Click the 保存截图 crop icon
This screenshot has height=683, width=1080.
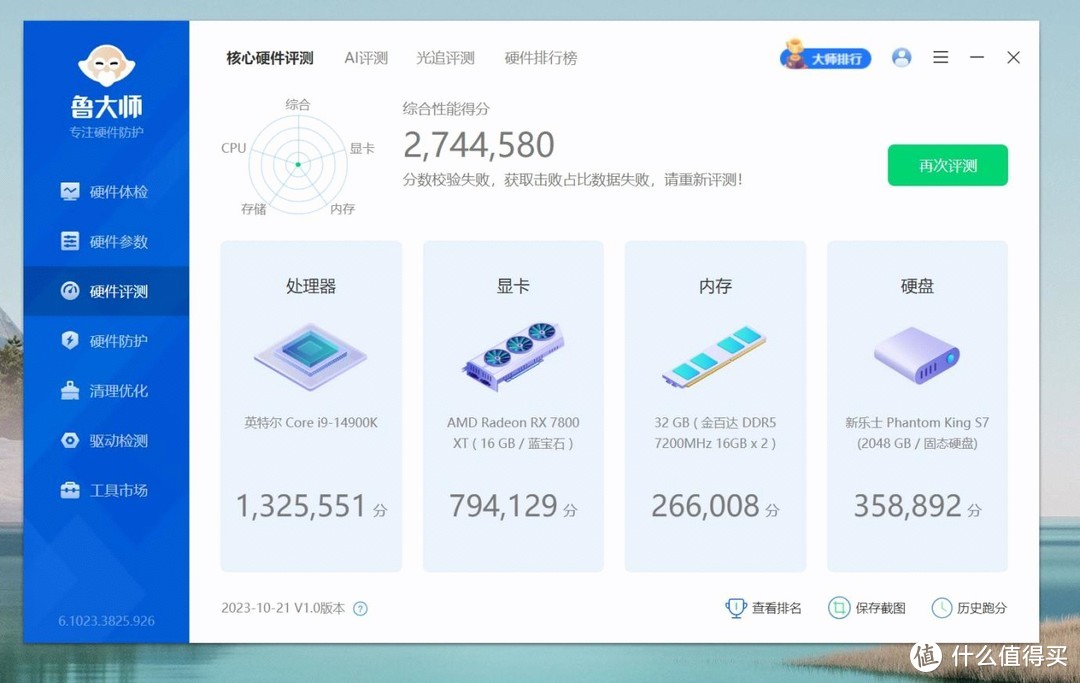(838, 608)
